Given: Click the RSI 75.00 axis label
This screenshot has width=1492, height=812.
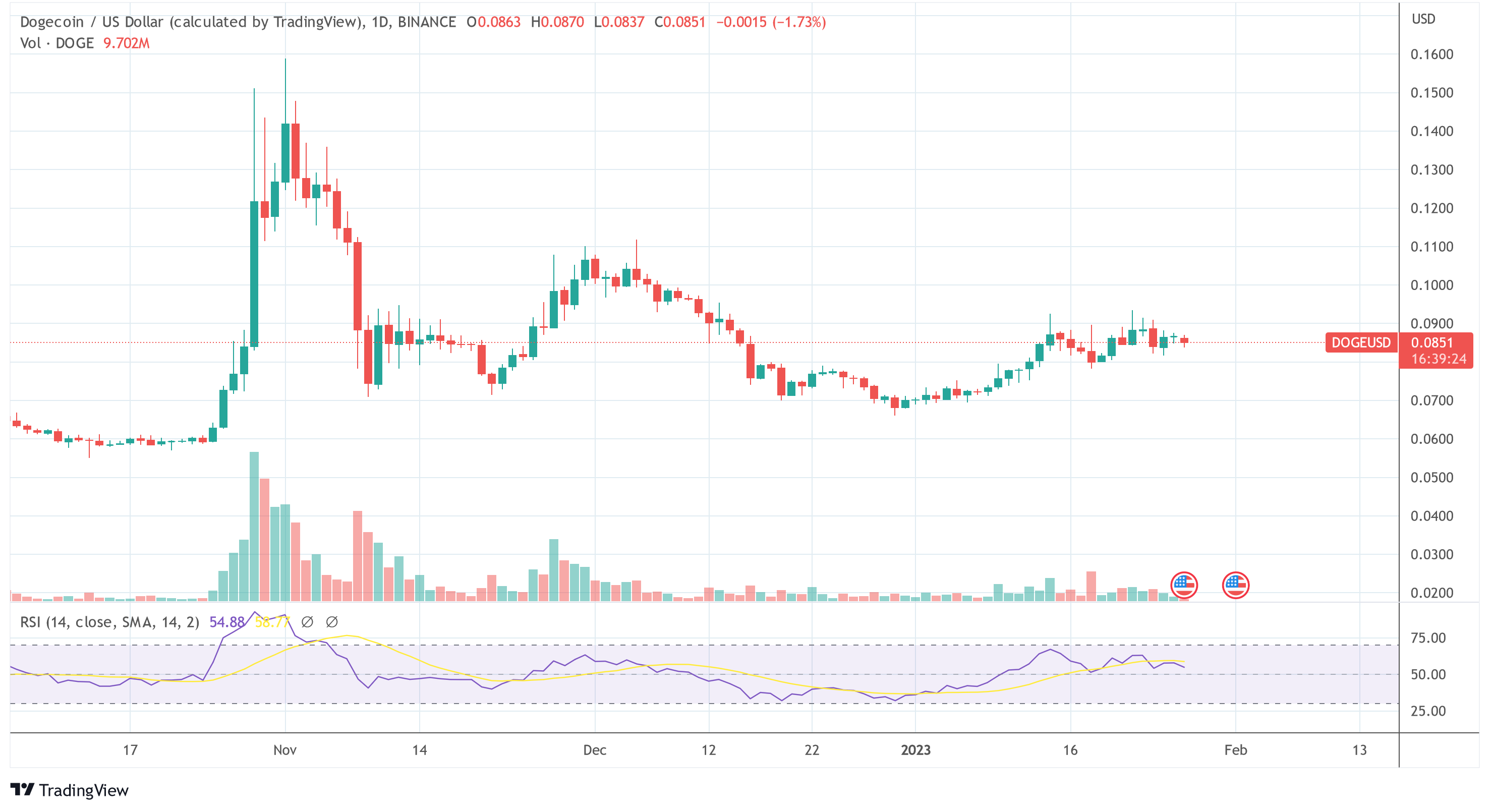Looking at the screenshot, I should click(x=1428, y=638).
